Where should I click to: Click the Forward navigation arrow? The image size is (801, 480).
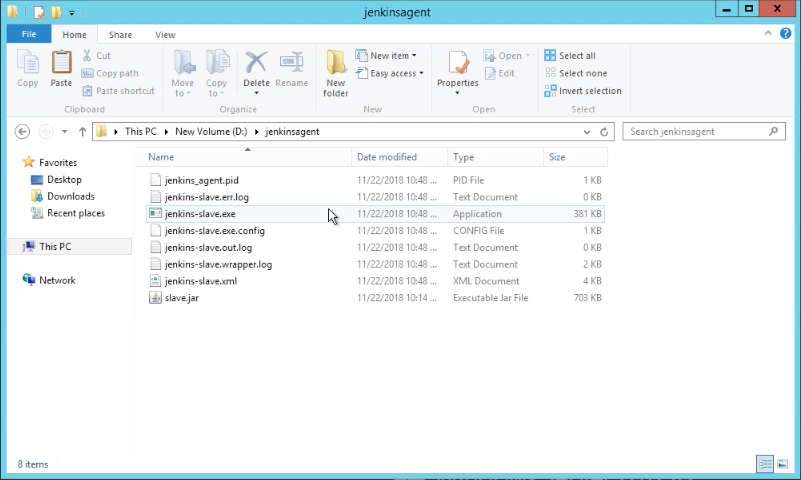tap(45, 132)
